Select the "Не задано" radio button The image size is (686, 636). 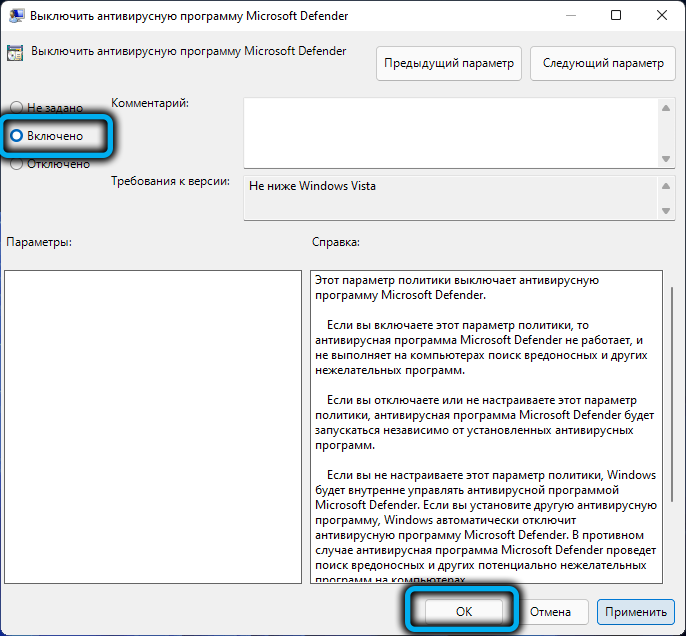[x=16, y=107]
